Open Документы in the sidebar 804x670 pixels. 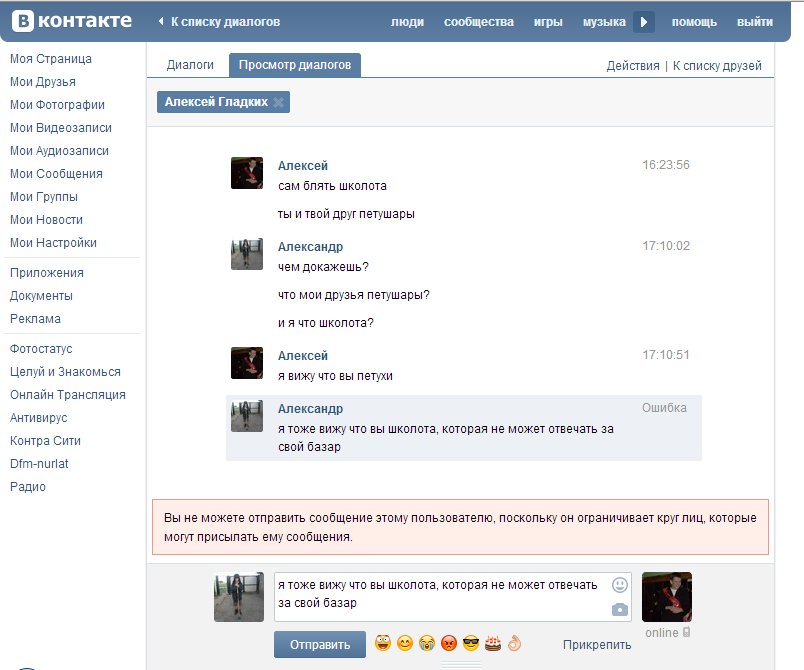[42, 296]
